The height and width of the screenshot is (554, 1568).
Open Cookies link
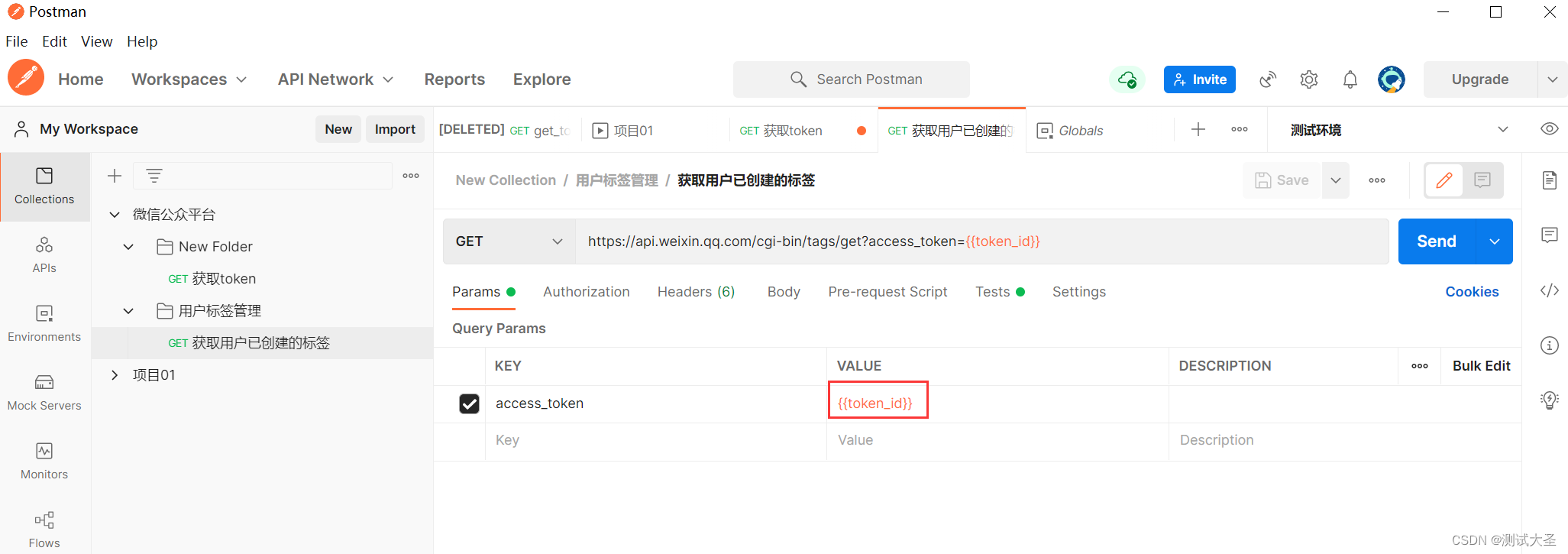pyautogui.click(x=1472, y=292)
